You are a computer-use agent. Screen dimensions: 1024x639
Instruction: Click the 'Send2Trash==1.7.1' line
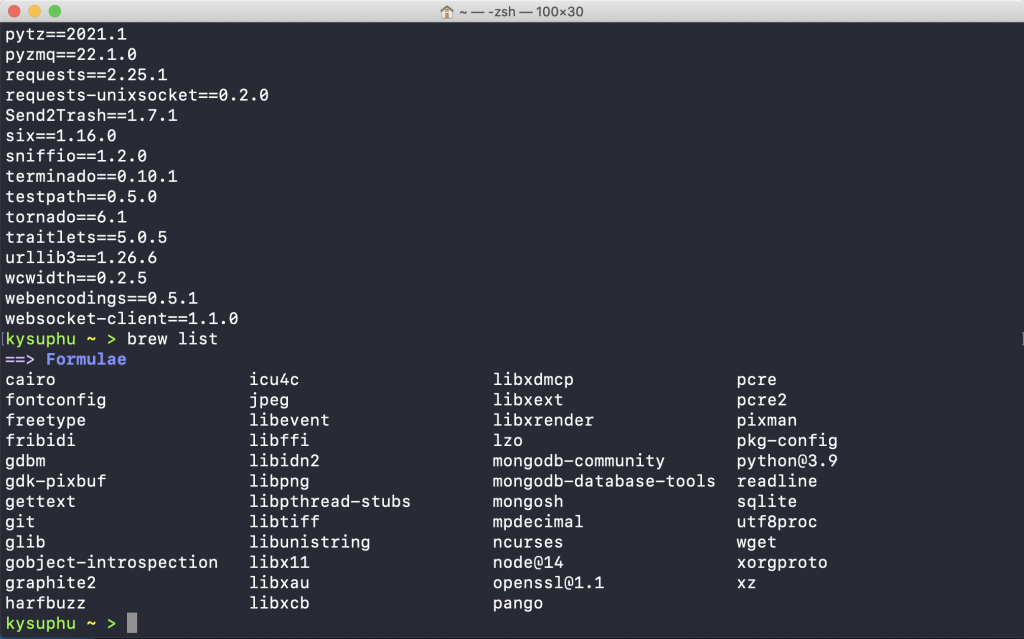click(x=91, y=115)
